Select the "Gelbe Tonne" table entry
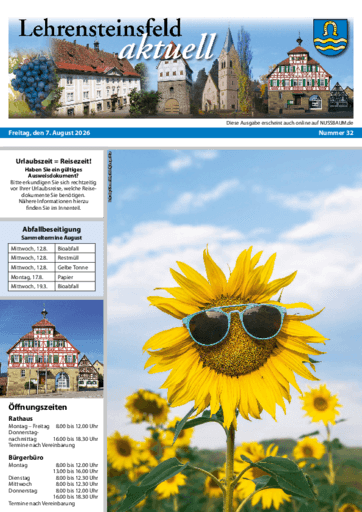 [73, 267]
